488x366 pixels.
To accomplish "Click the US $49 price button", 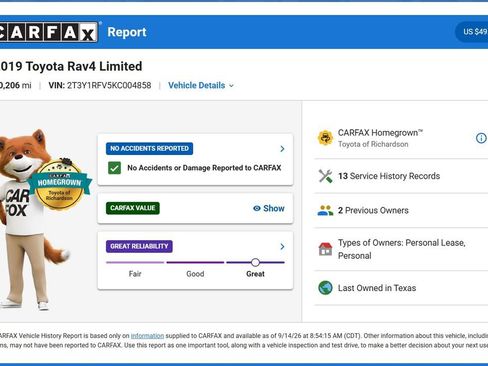I will coord(472,32).
